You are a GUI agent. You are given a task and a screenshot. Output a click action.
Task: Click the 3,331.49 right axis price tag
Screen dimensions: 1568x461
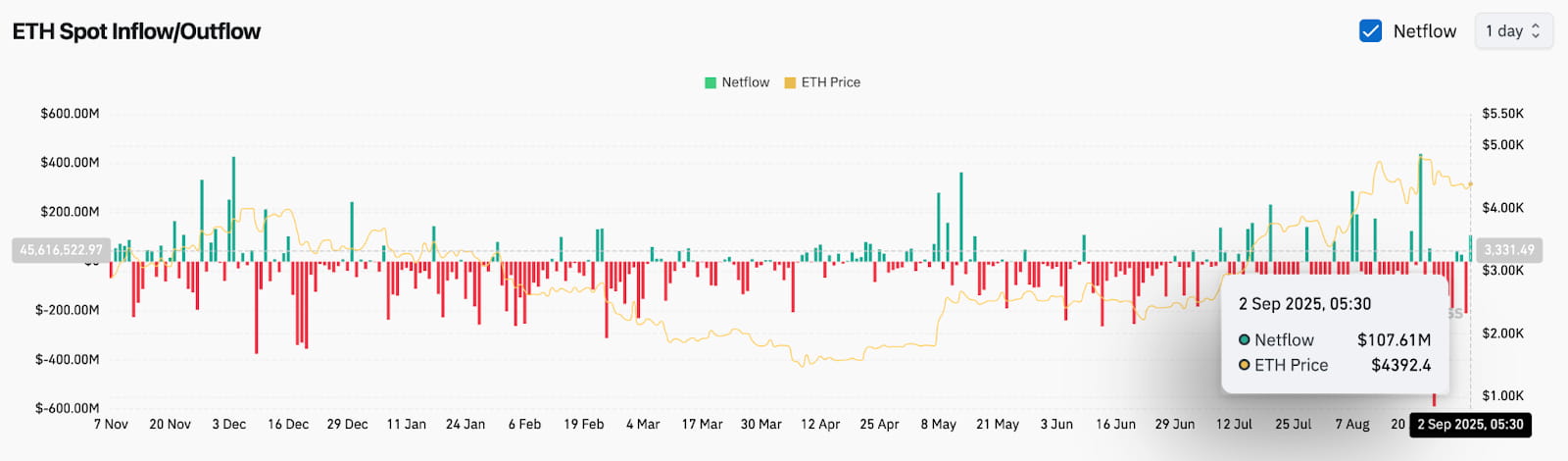1509,250
